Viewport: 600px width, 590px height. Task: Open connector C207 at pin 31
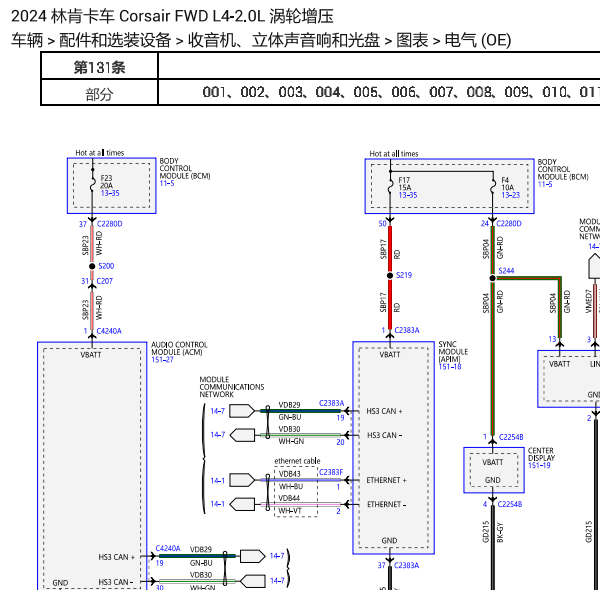coord(104,281)
